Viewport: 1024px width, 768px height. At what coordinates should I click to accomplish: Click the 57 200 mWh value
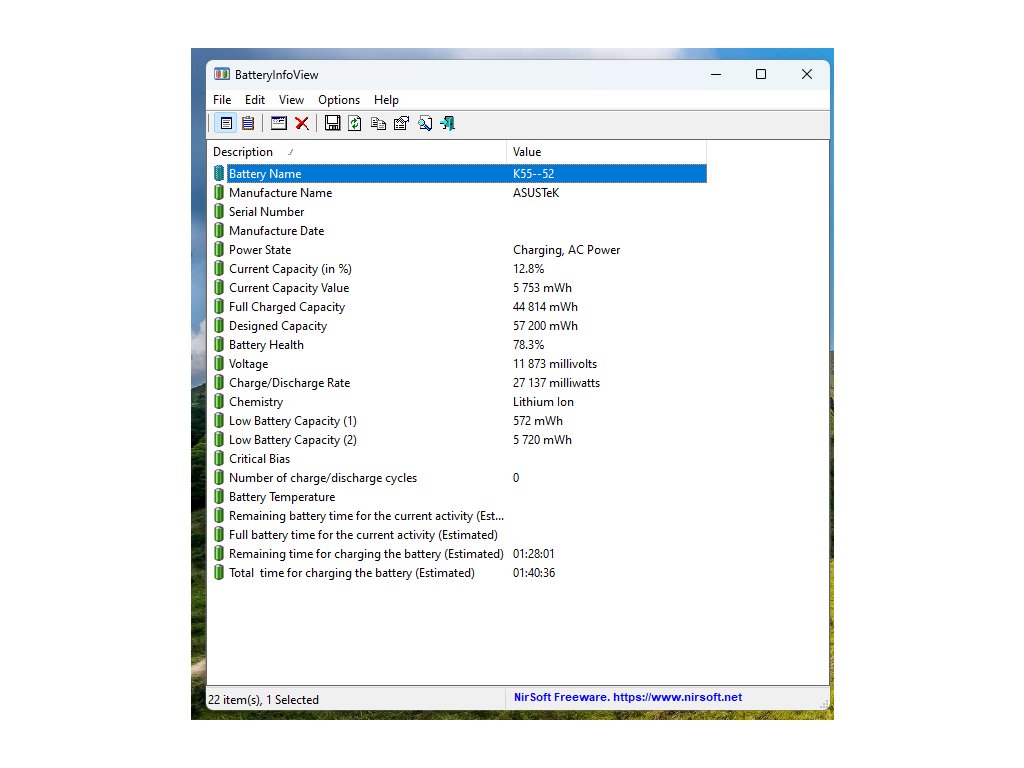(x=545, y=326)
